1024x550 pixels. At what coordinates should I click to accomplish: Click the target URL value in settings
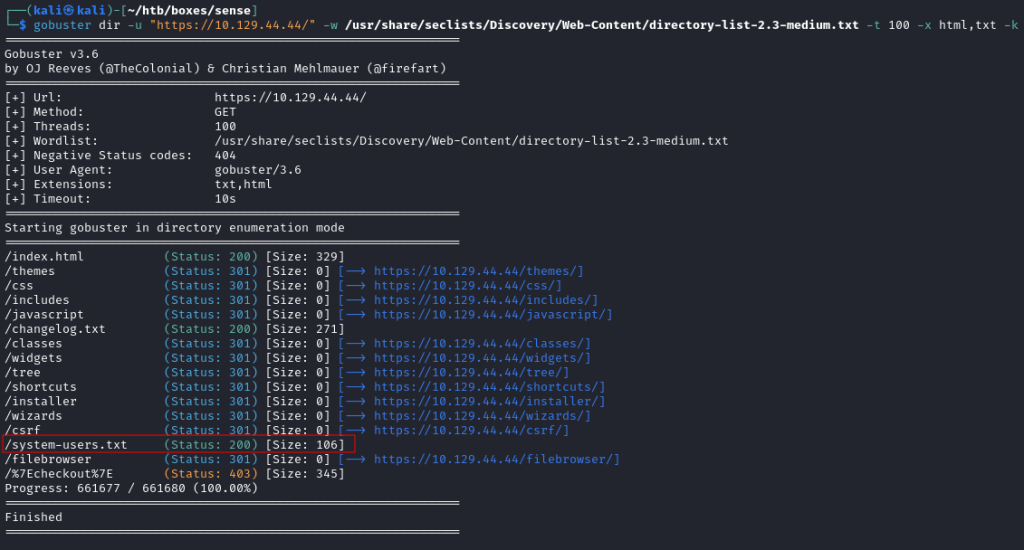tap(291, 97)
